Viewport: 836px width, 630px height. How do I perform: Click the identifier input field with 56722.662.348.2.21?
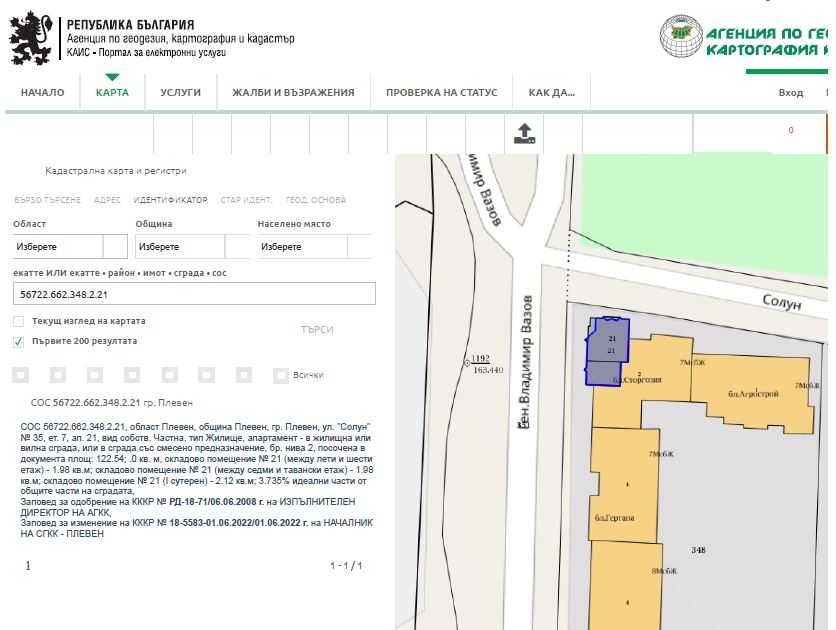[x=194, y=294]
